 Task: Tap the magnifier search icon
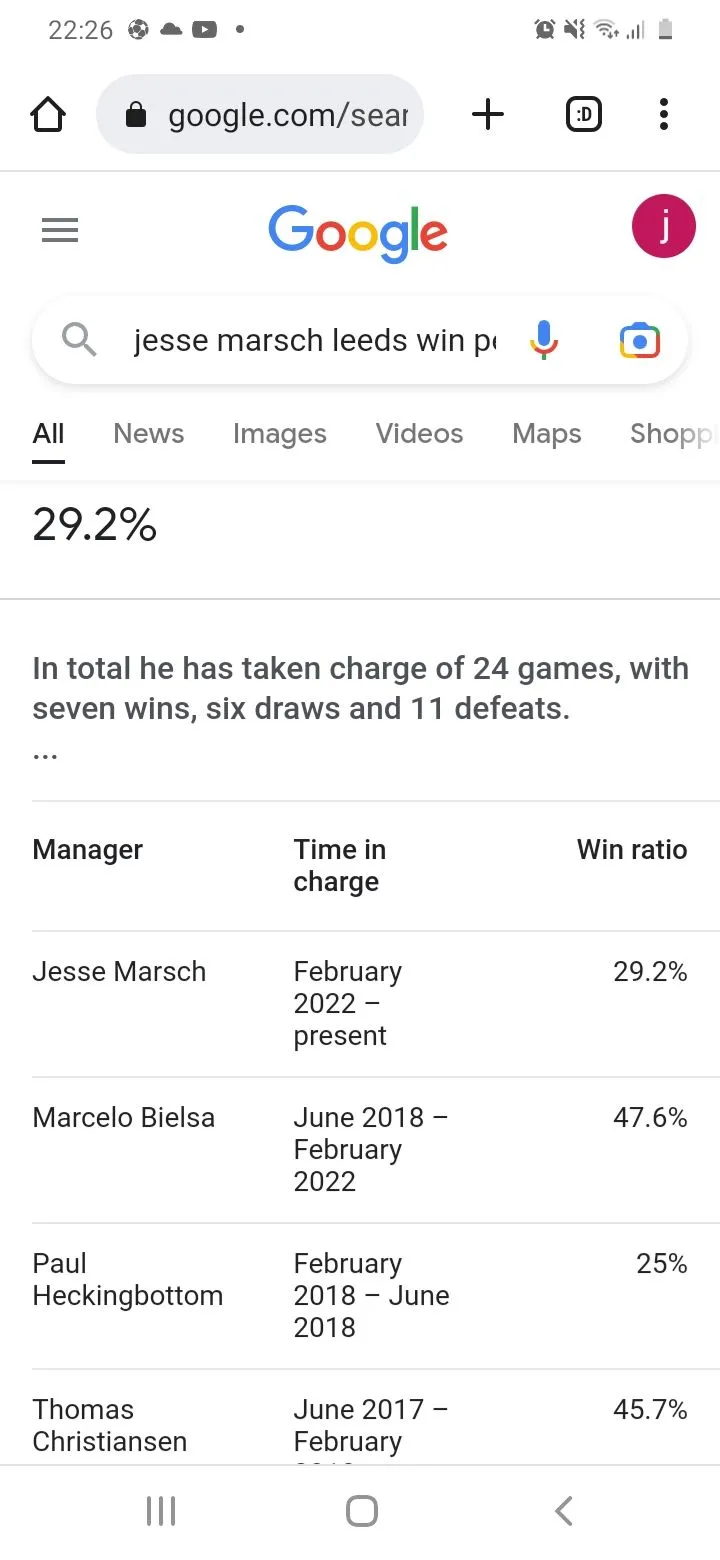coord(79,341)
